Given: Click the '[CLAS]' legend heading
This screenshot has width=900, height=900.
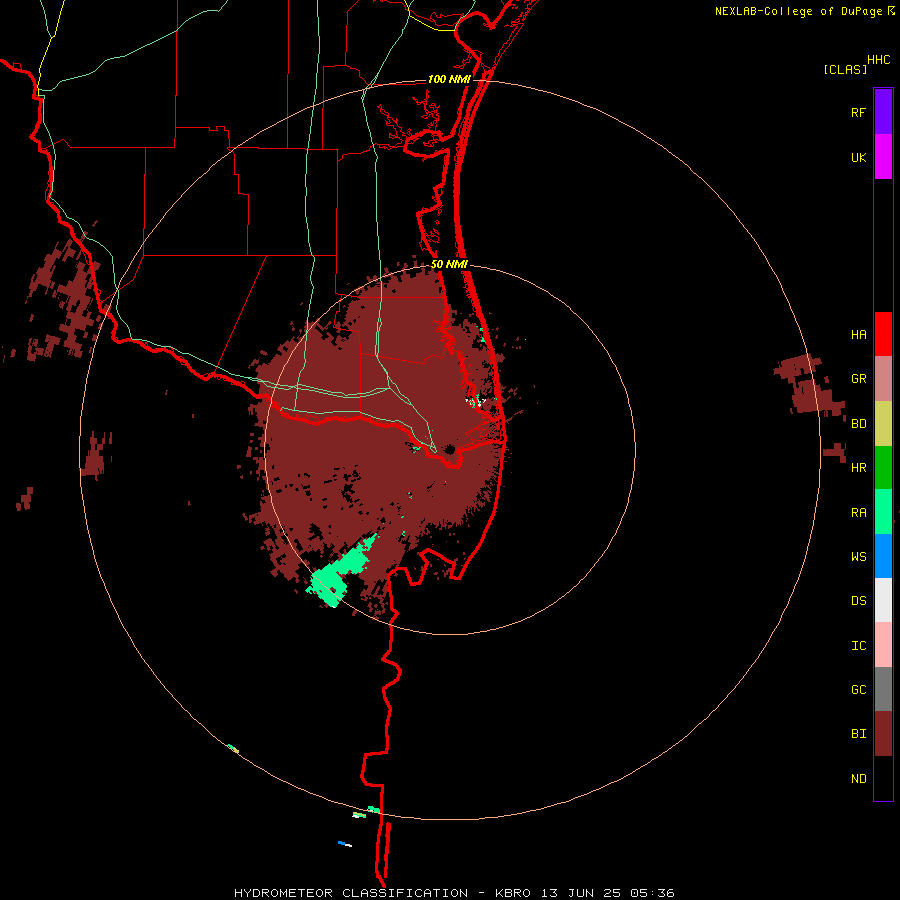Looking at the screenshot, I should pyautogui.click(x=845, y=69).
